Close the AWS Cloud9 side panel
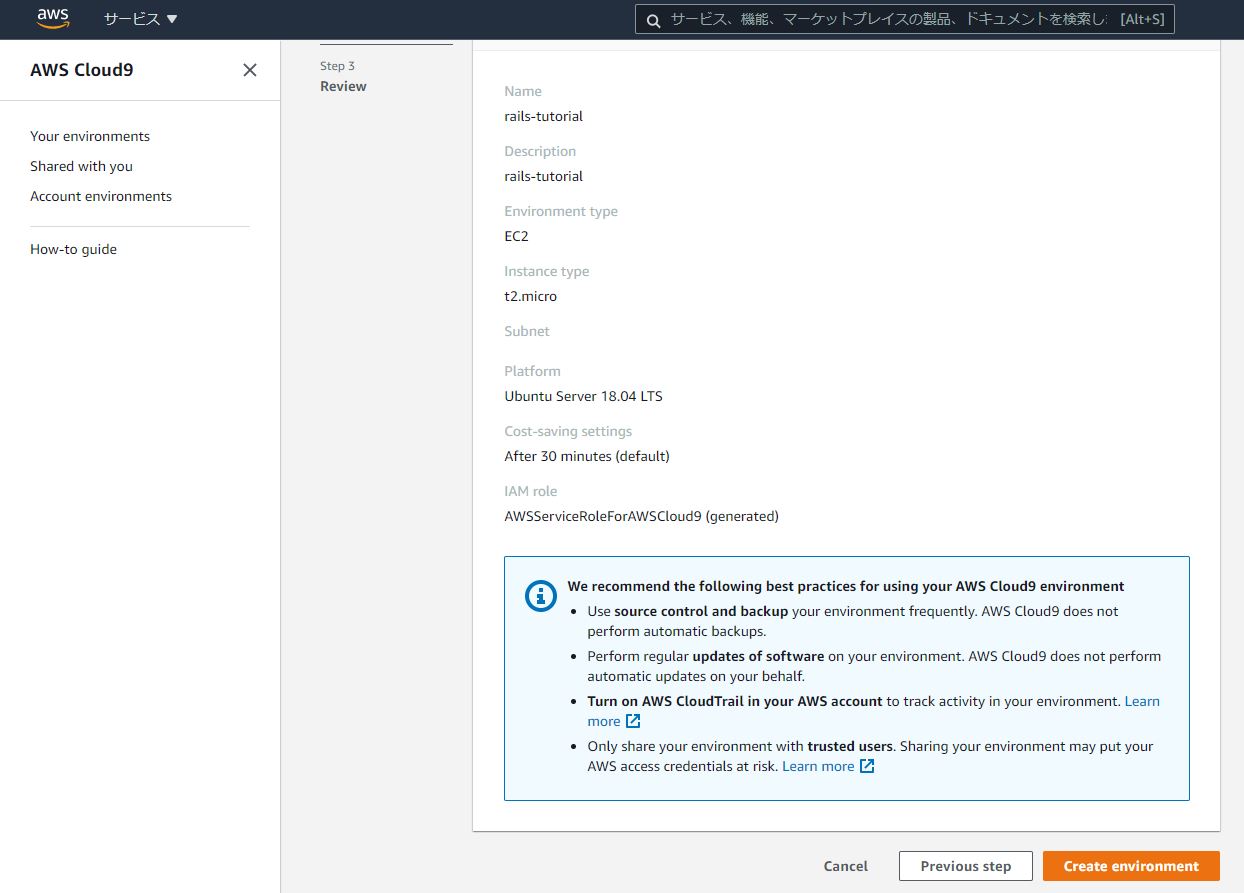Viewport: 1244px width, 893px height. (x=250, y=70)
